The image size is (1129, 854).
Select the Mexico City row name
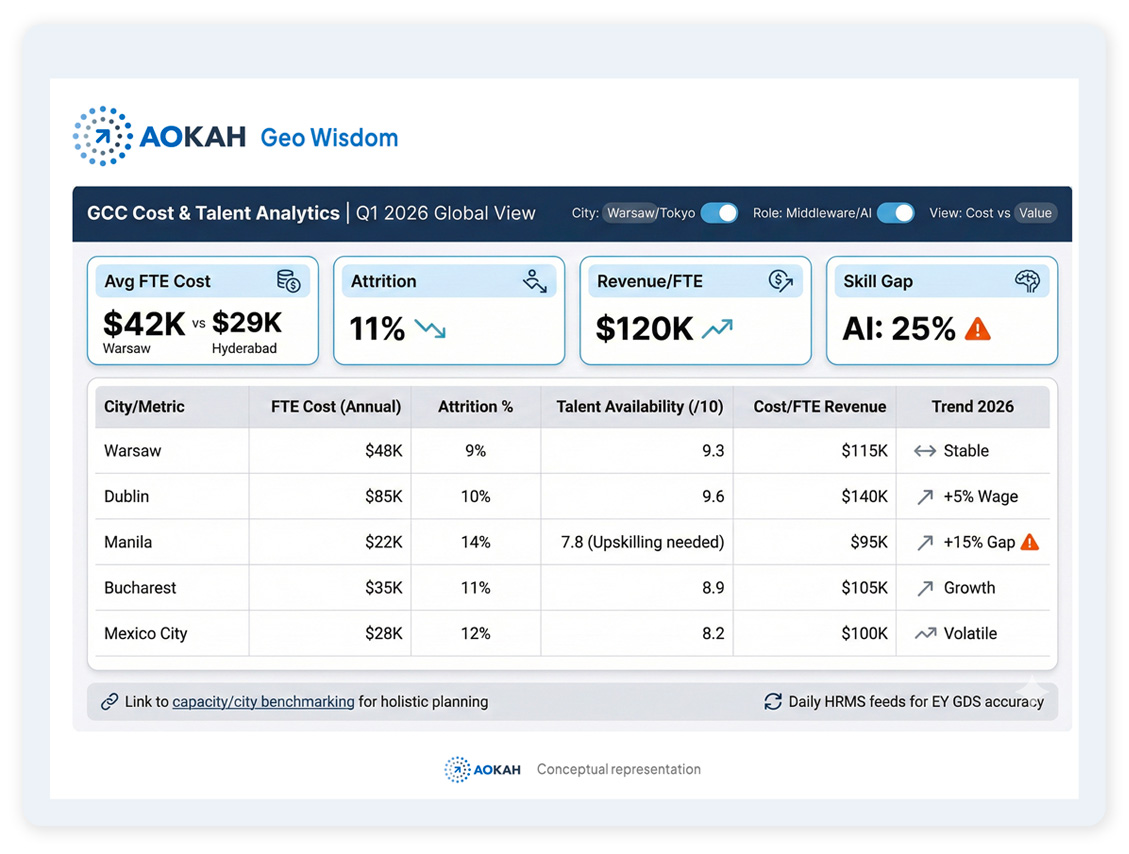pyautogui.click(x=145, y=634)
